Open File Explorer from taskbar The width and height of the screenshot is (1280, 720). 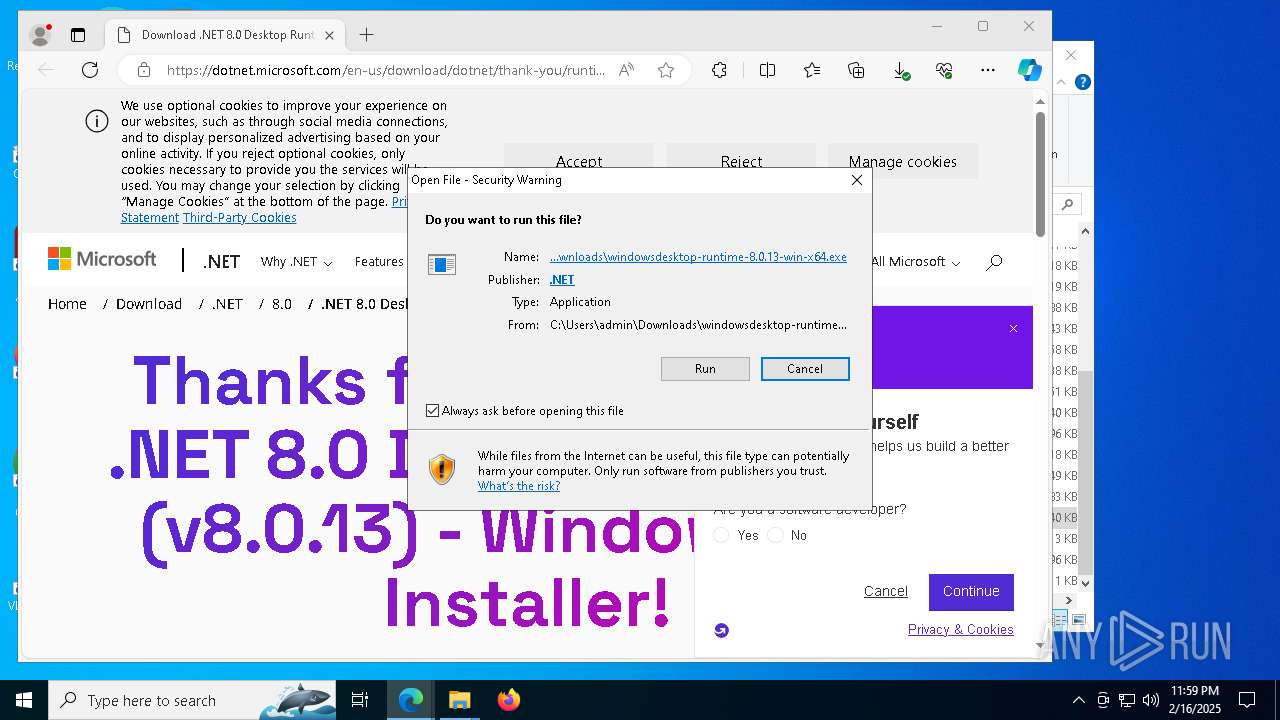pyautogui.click(x=460, y=700)
